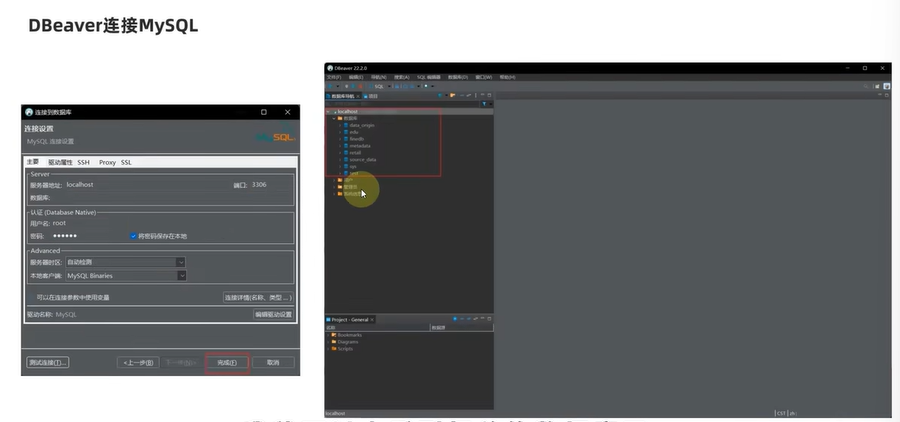Image resolution: width=900 pixels, height=422 pixels.
Task: Minimize the database navigator panel
Action: tap(483, 95)
